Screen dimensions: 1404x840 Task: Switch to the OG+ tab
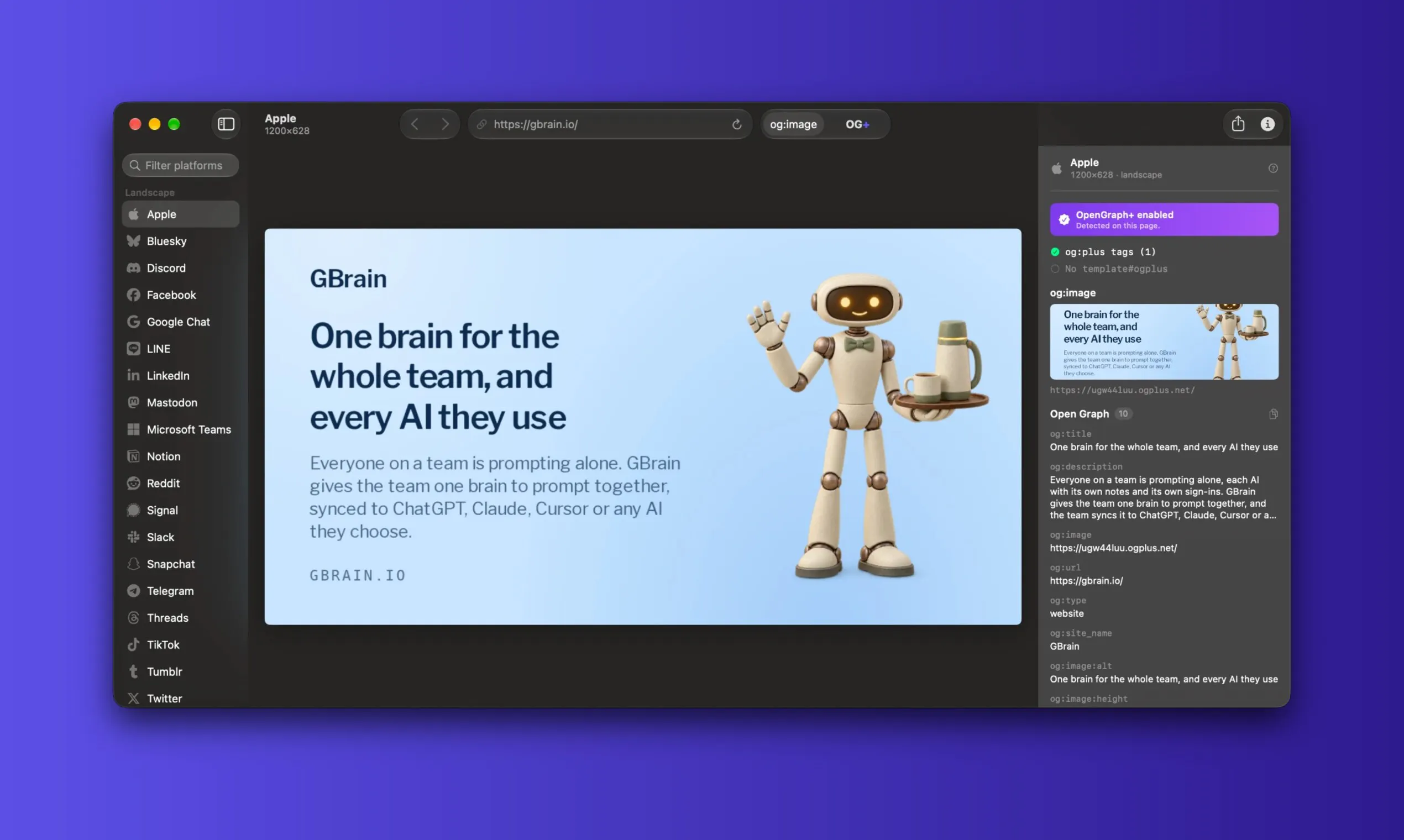pyautogui.click(x=857, y=124)
